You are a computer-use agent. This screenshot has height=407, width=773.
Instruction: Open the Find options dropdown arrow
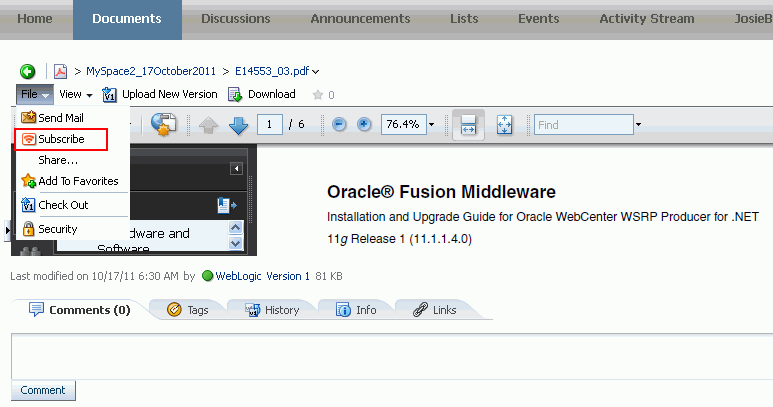point(638,125)
